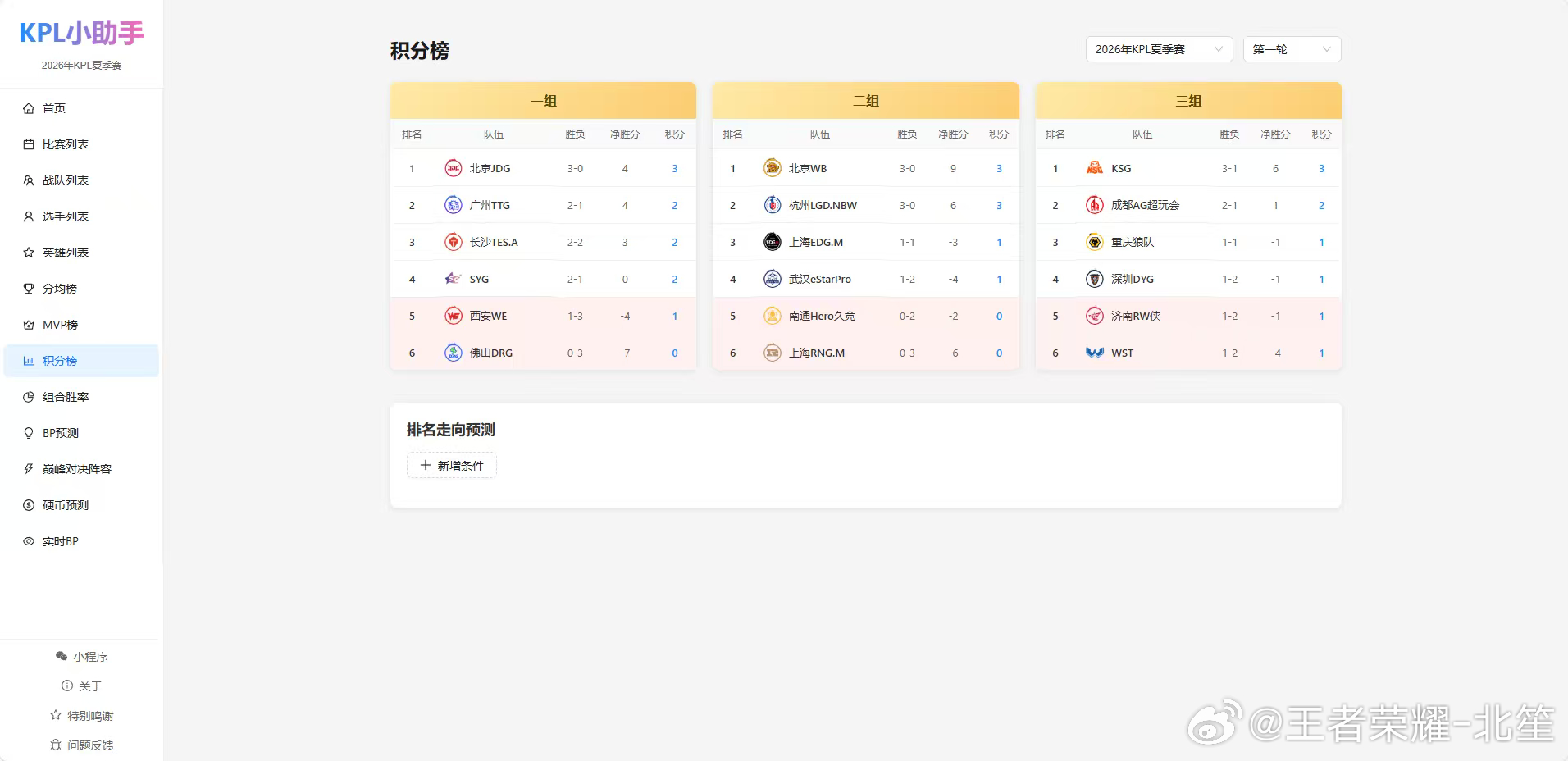Click the 北京WB team logo
Image resolution: width=1568 pixels, height=761 pixels.
[773, 168]
